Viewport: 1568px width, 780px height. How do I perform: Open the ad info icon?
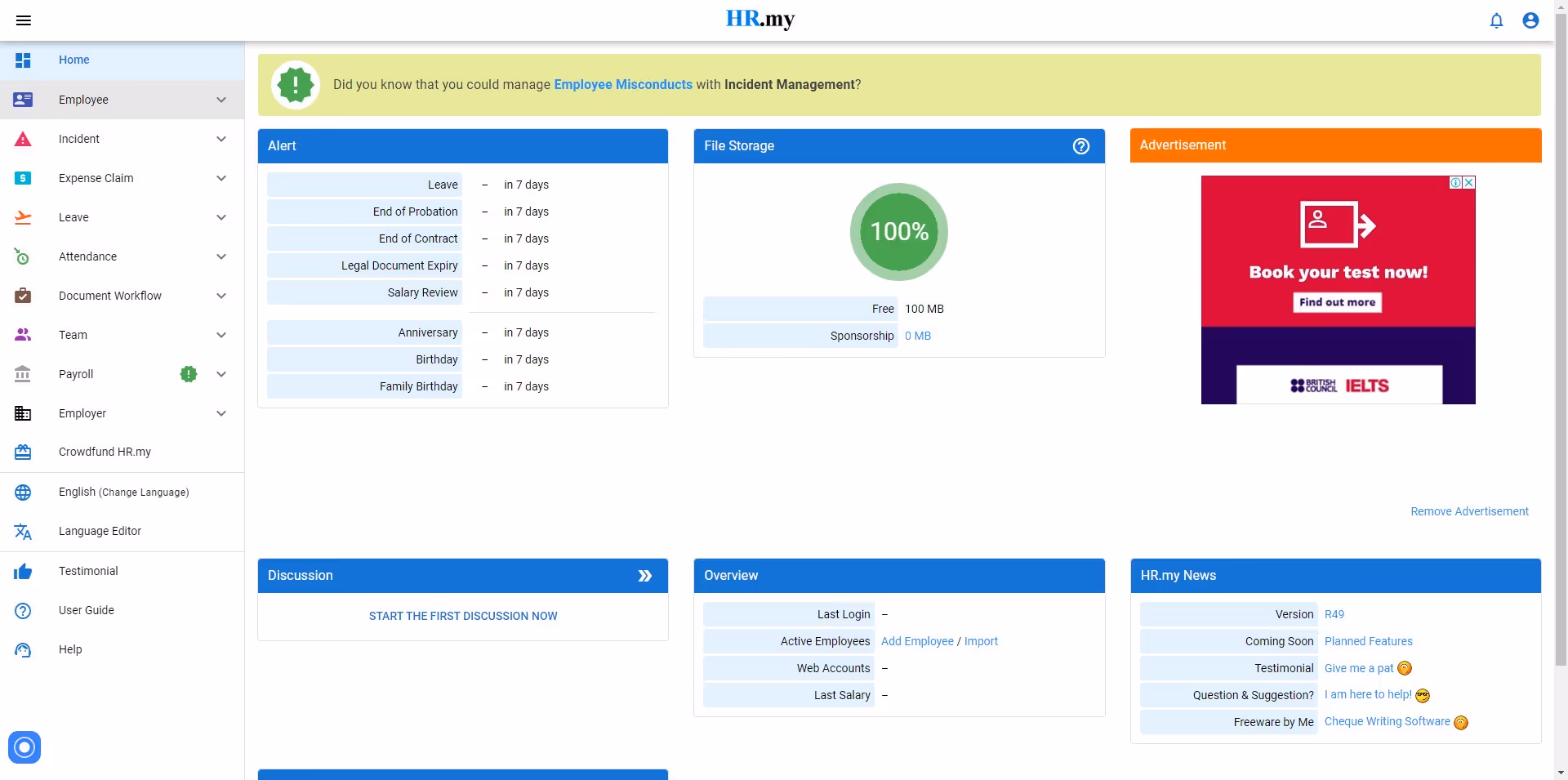click(x=1456, y=183)
